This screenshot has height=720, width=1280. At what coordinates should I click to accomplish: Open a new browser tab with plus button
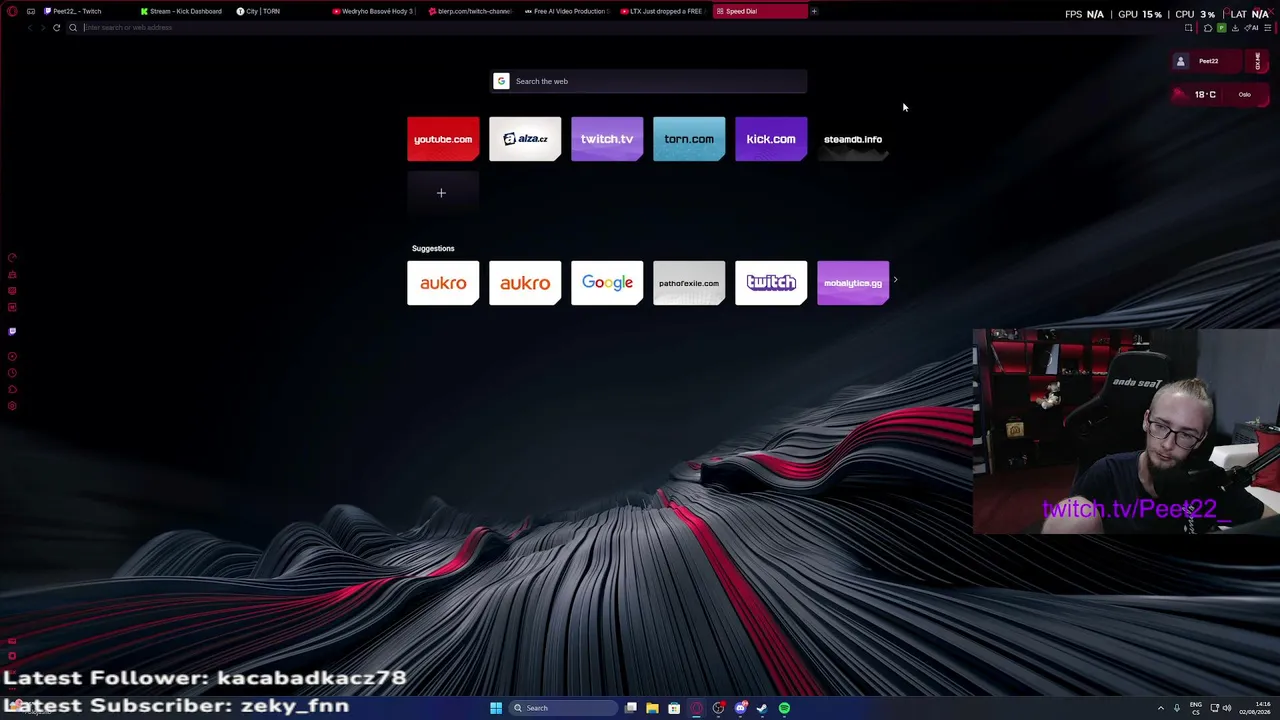(814, 11)
